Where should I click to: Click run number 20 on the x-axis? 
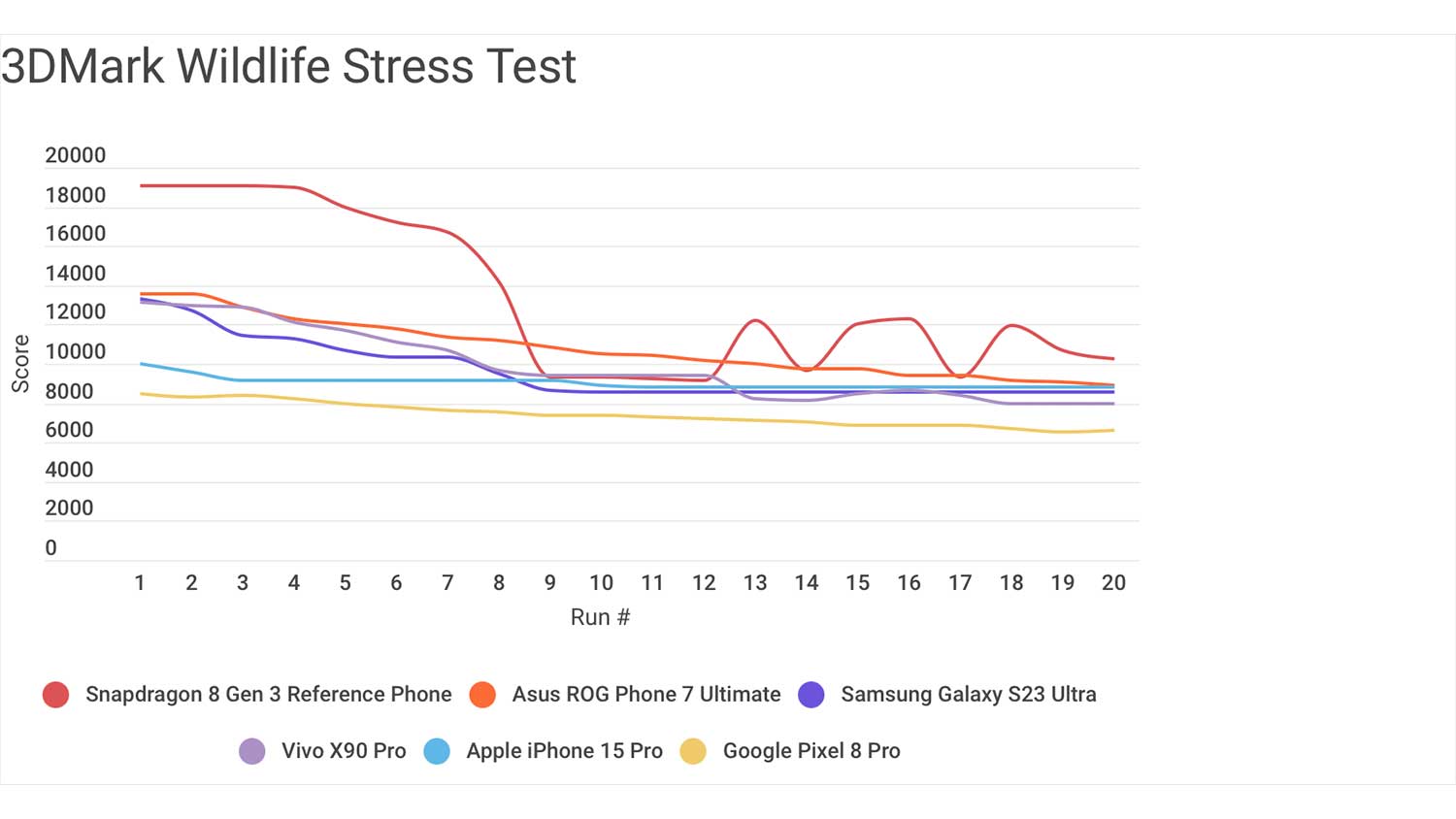coord(1113,583)
